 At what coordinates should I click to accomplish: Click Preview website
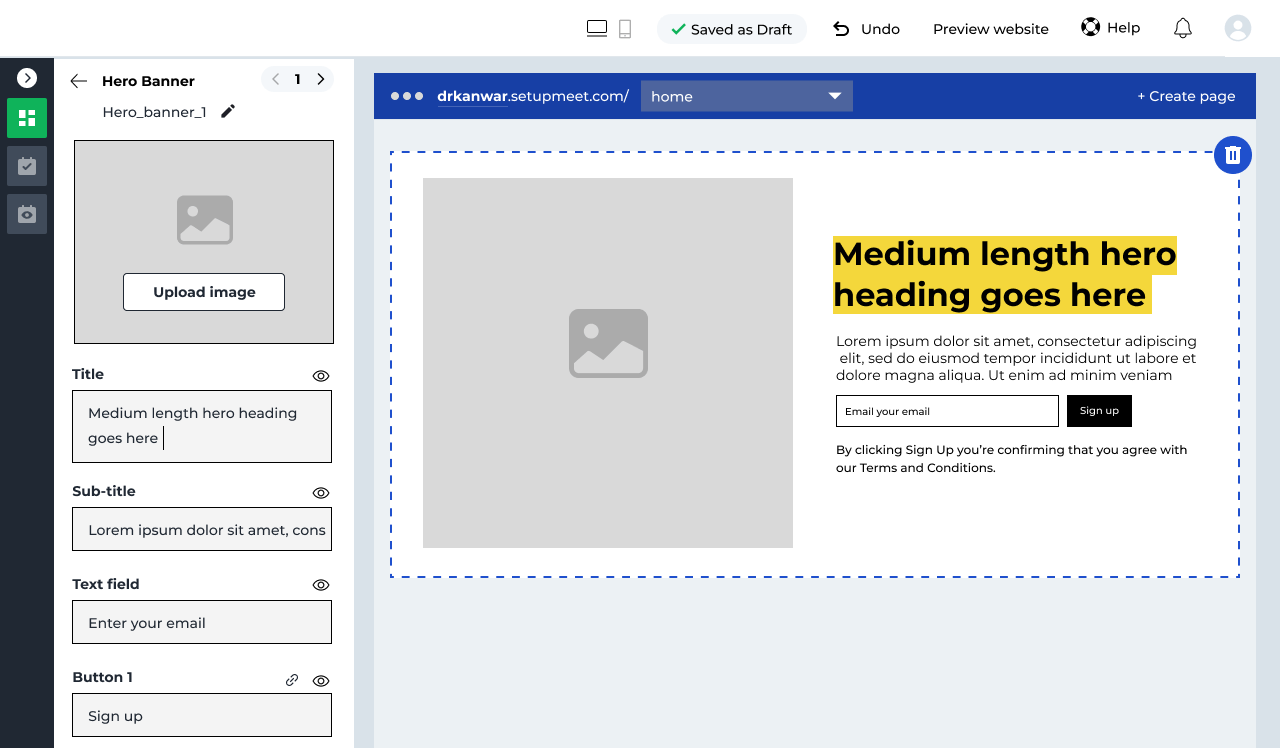tap(990, 29)
